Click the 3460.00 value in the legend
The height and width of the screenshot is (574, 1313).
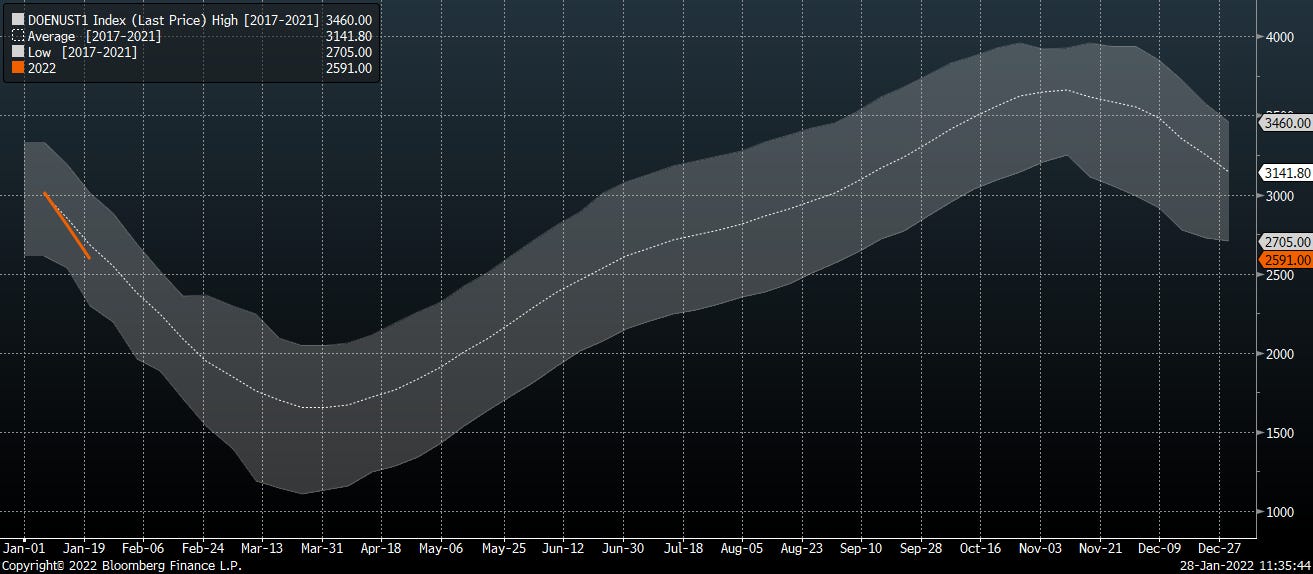coord(349,19)
